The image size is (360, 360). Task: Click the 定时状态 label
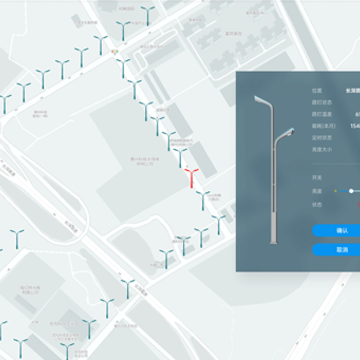click(x=322, y=138)
